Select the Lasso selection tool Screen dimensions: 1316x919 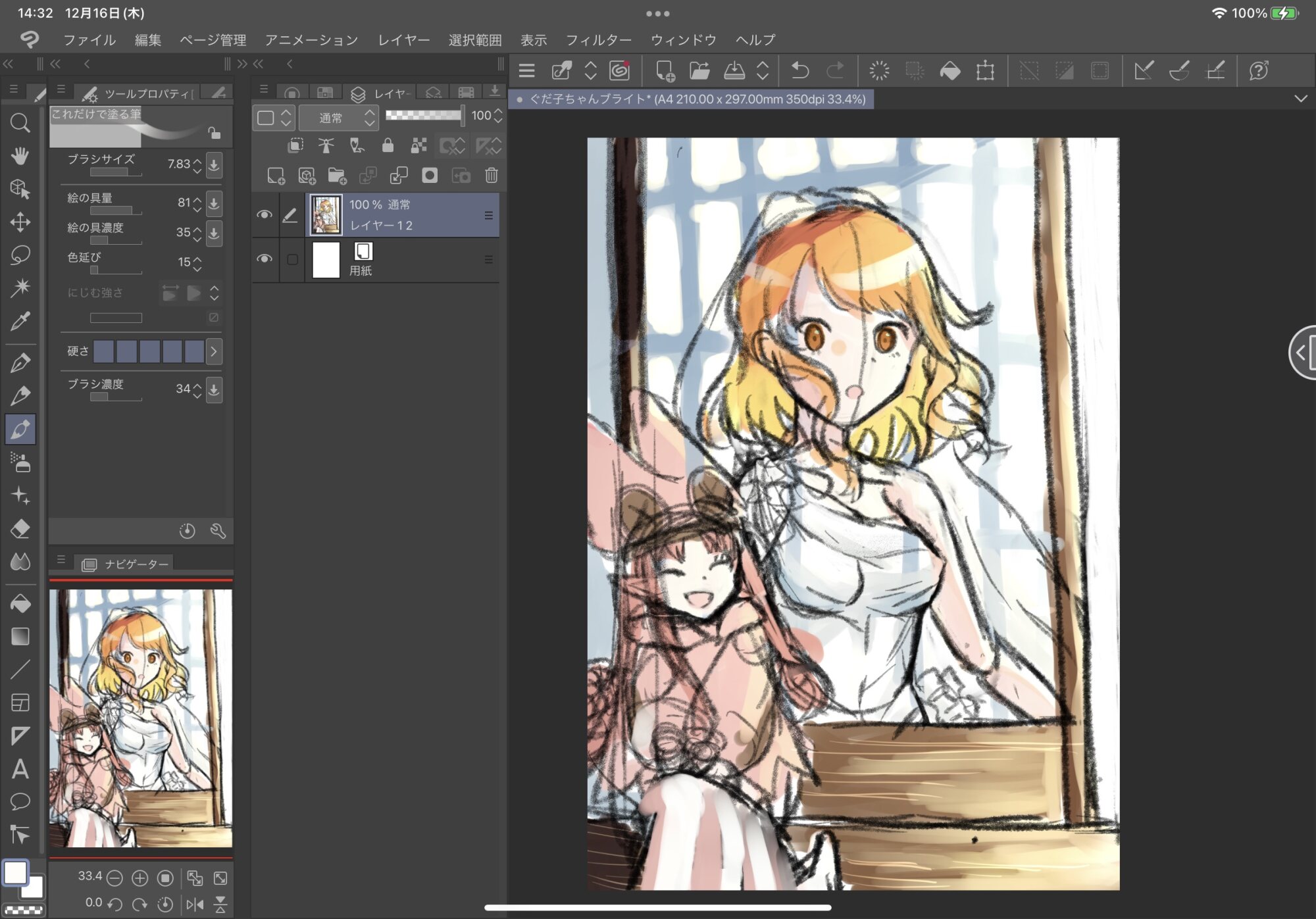pos(20,255)
